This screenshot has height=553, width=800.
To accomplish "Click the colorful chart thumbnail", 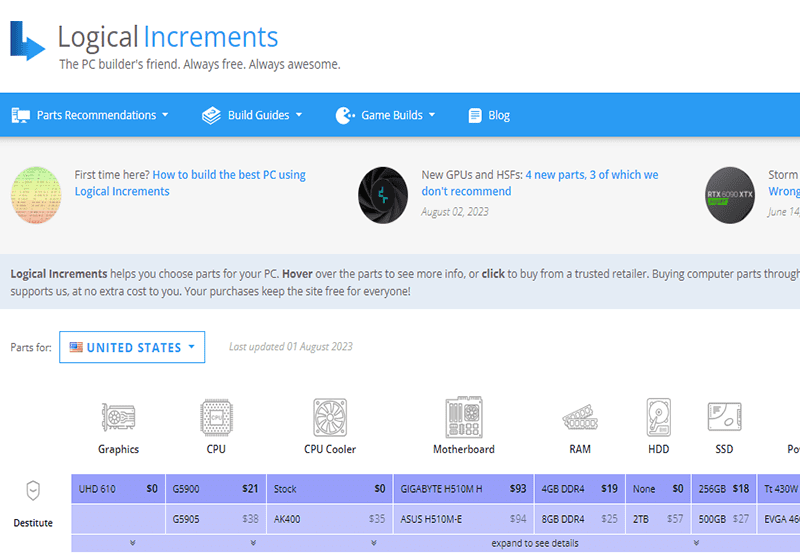I will 36,195.
